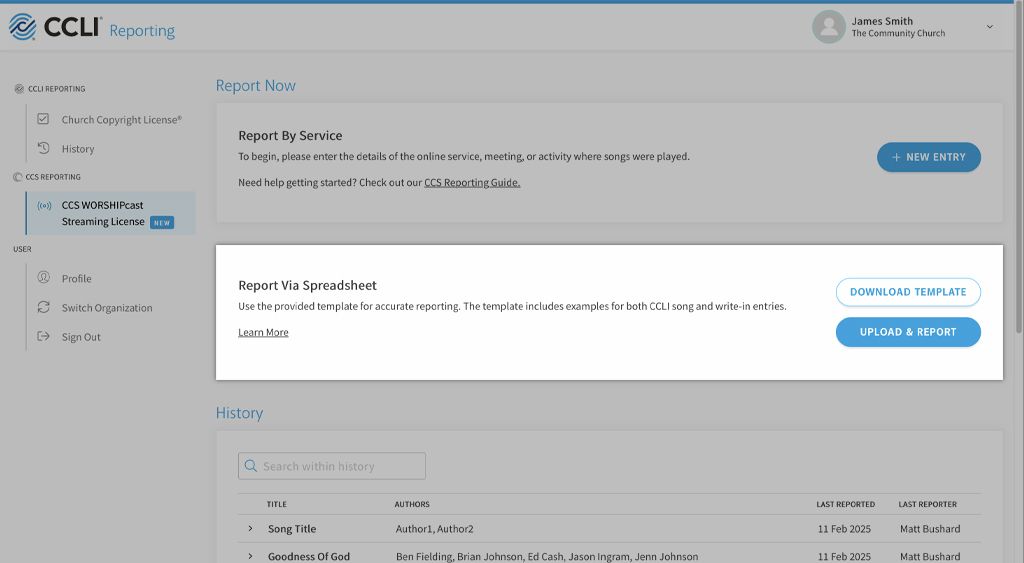Open History in the sidebar
Screen dimensions: 1024x563
coord(78,149)
